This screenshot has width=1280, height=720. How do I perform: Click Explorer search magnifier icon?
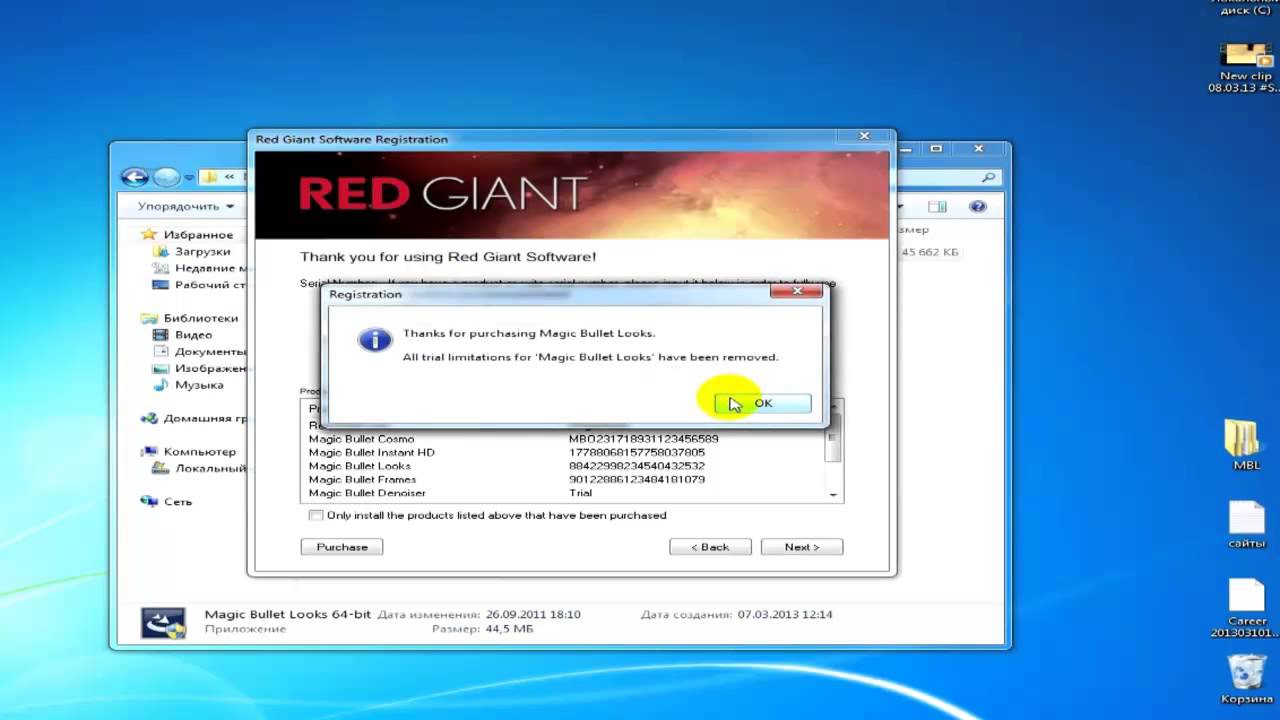988,177
